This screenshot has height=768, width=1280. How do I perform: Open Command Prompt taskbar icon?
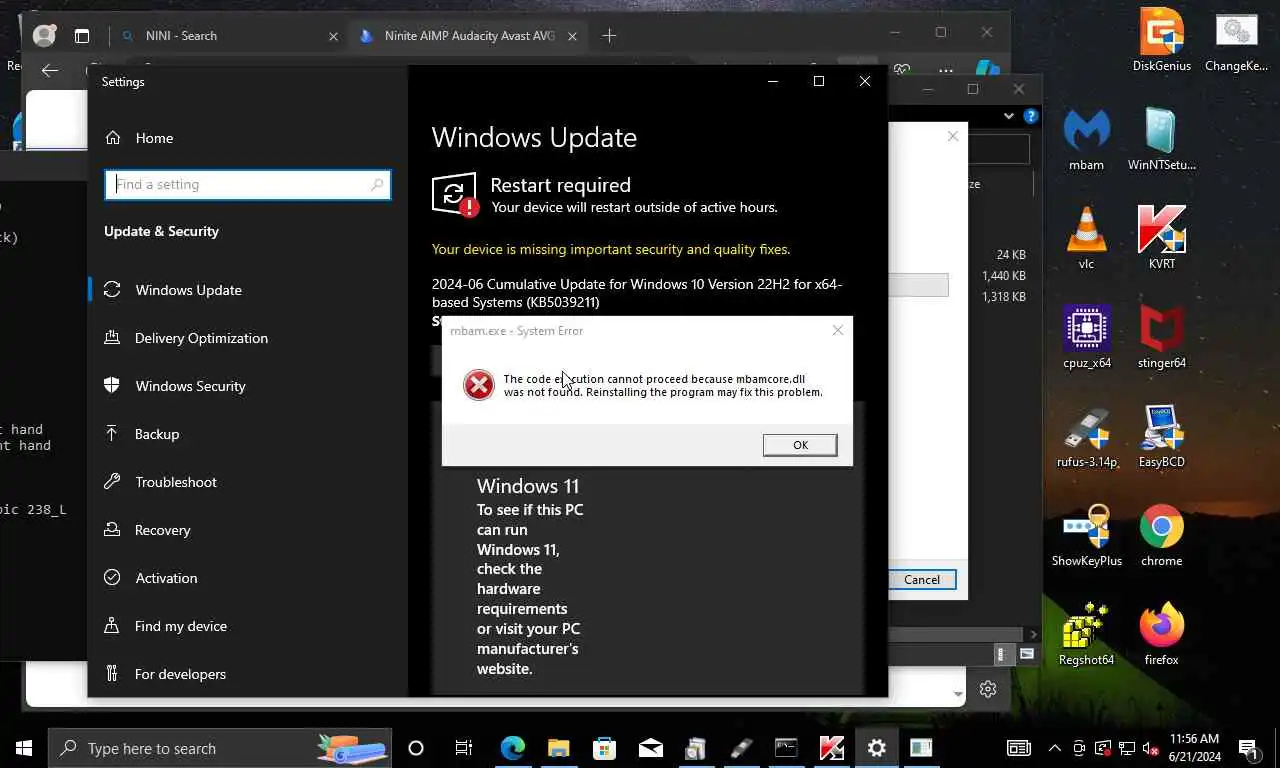pyautogui.click(x=786, y=748)
